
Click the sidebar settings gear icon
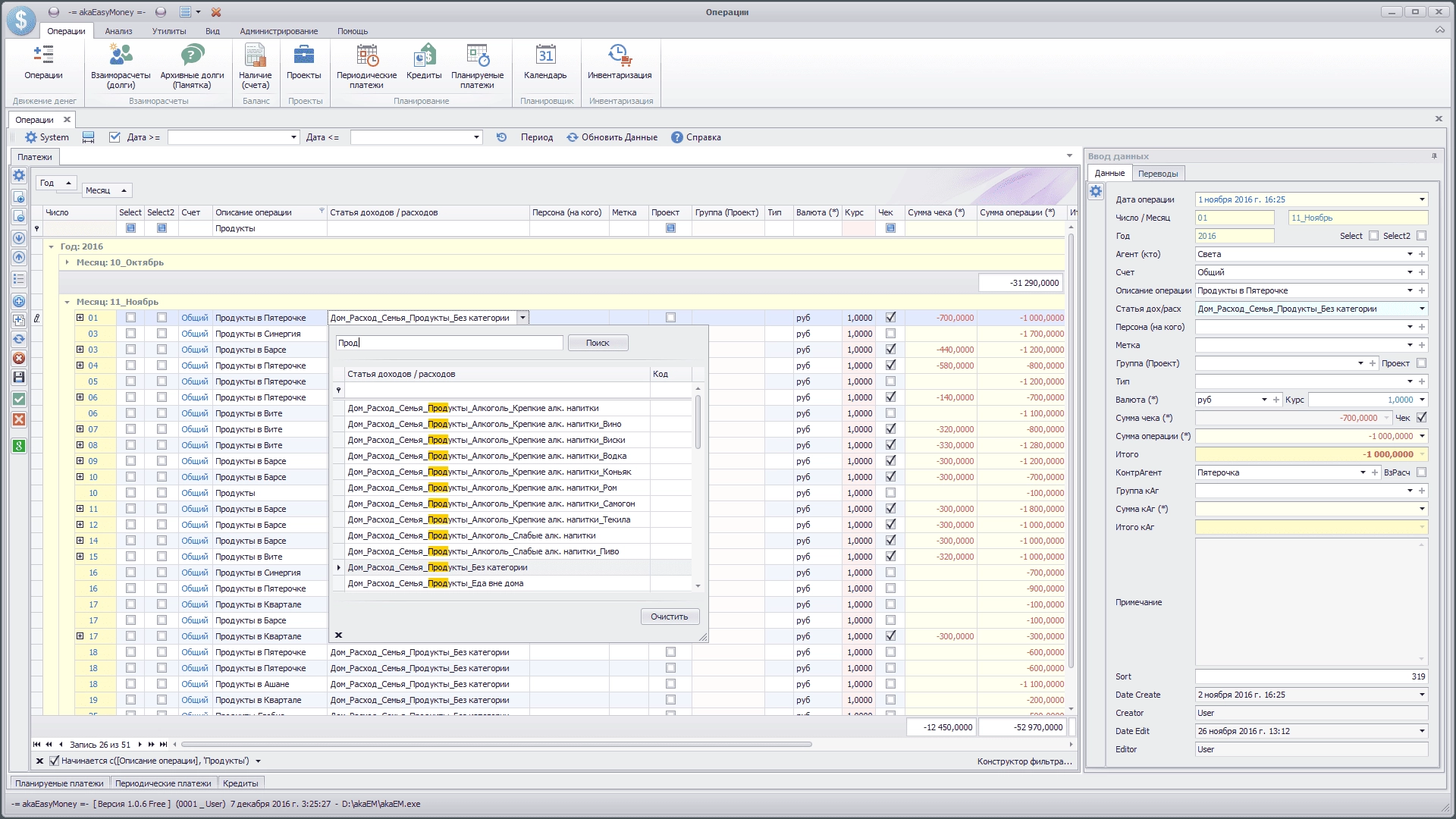click(20, 175)
